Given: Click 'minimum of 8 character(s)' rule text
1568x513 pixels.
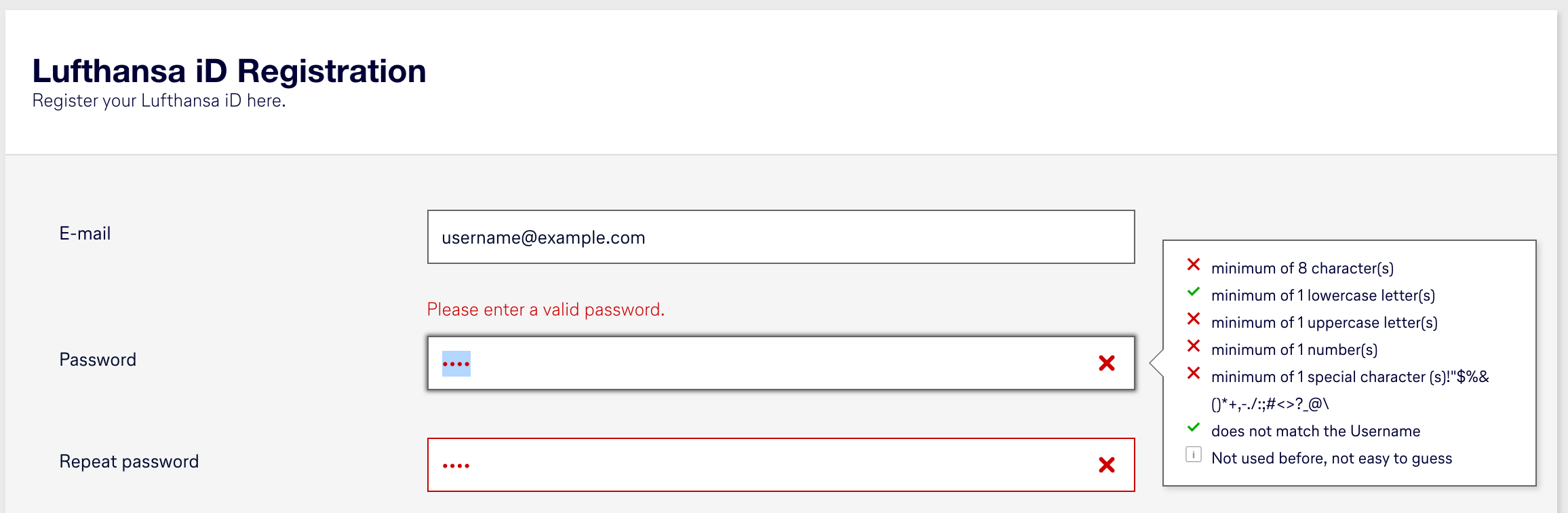Looking at the screenshot, I should [x=1302, y=268].
